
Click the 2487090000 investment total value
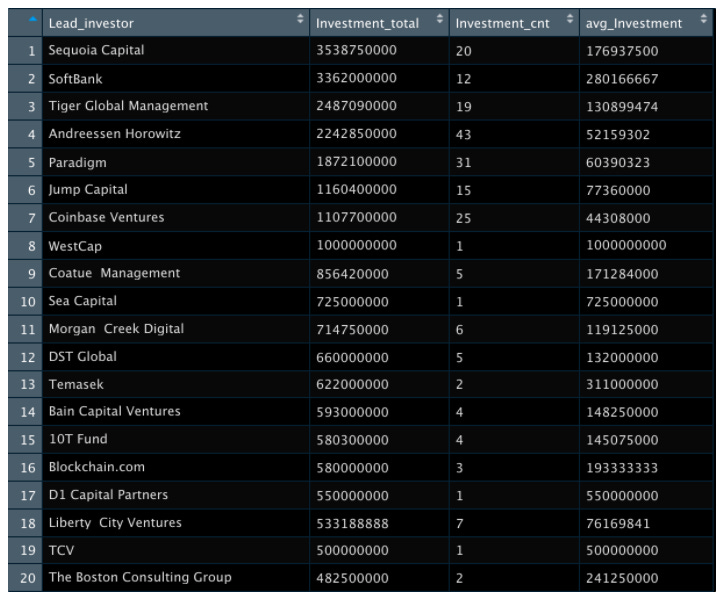[x=356, y=106]
